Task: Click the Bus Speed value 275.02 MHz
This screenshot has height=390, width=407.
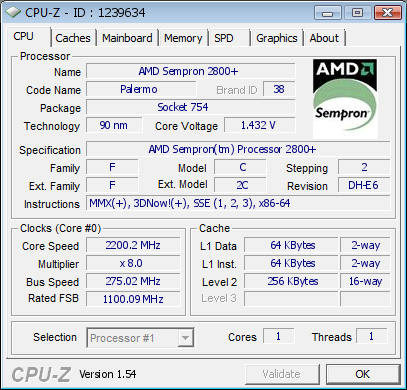Action: [133, 281]
